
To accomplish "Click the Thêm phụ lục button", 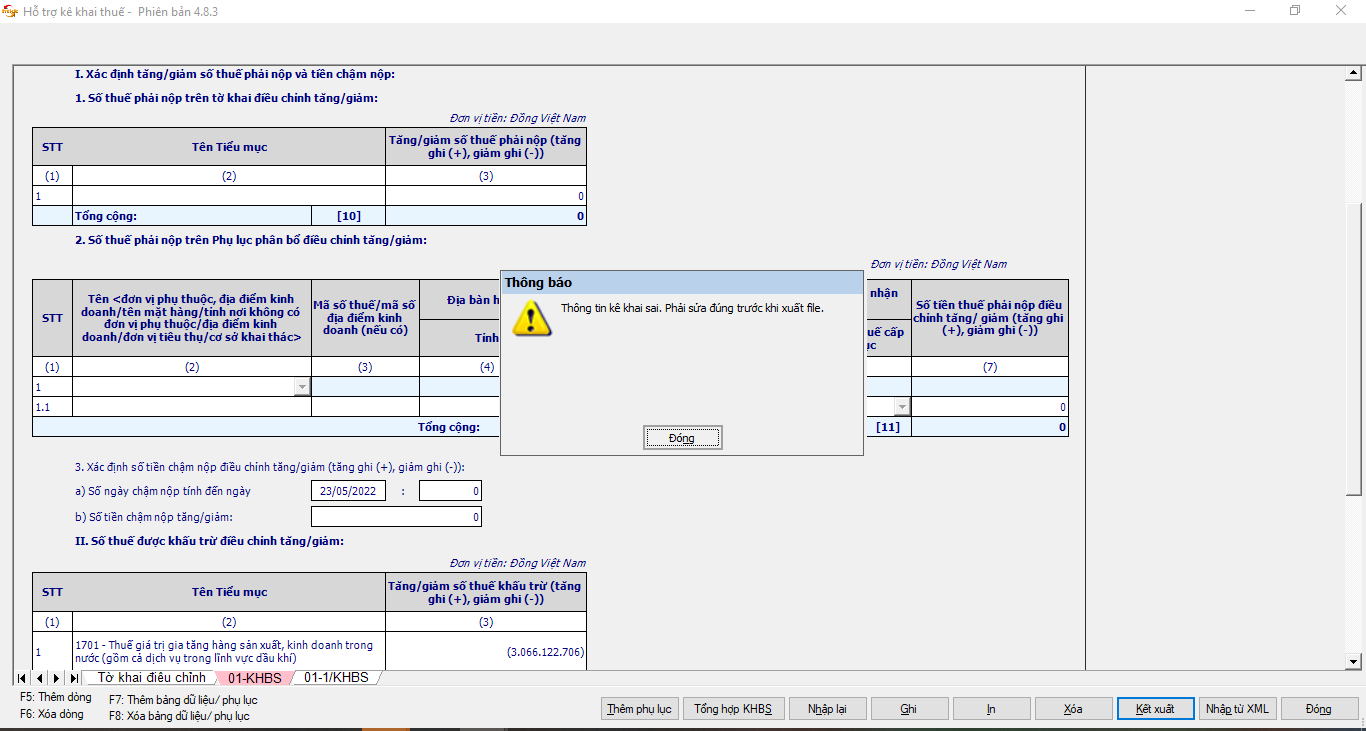I will click(x=639, y=709).
